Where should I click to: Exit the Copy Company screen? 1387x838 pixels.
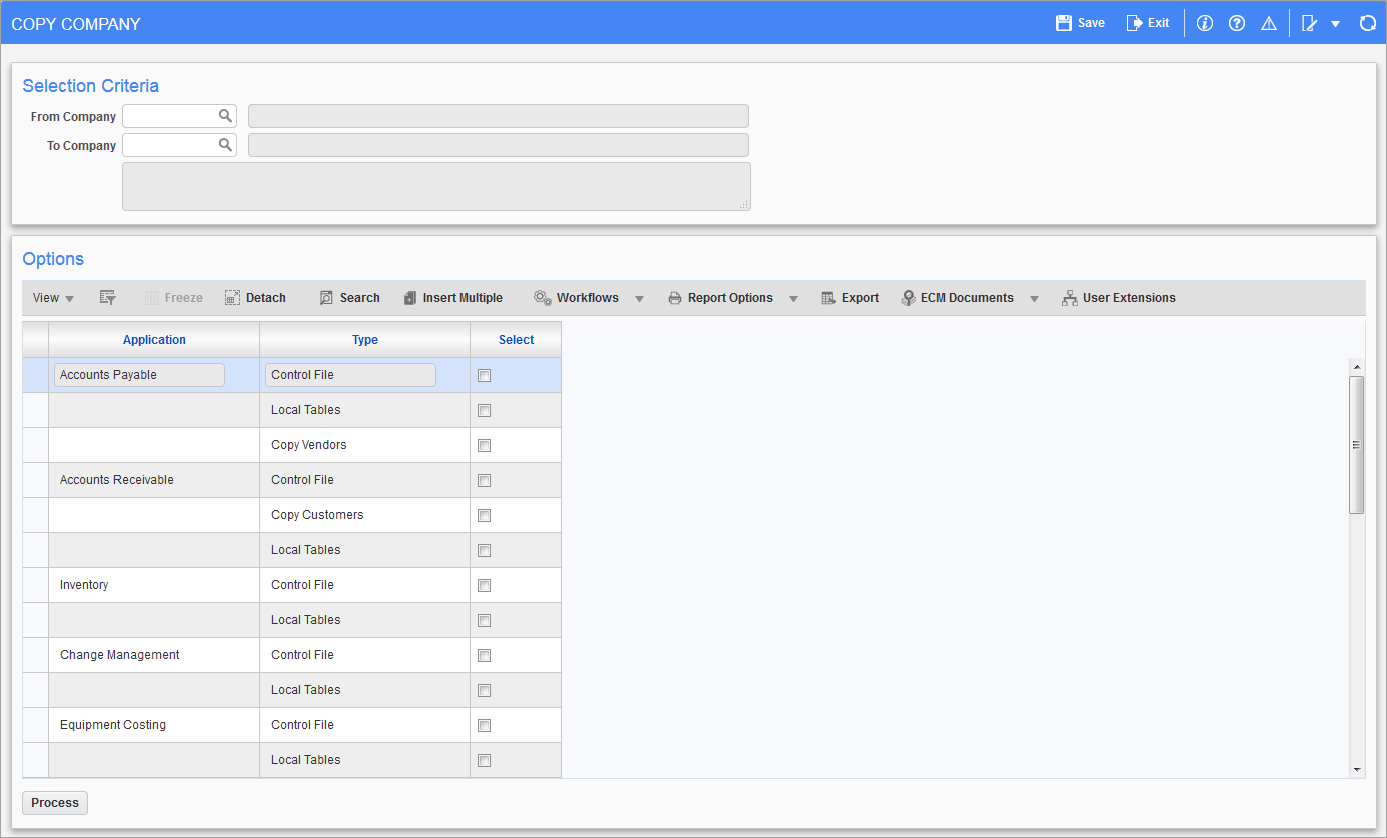[1147, 23]
